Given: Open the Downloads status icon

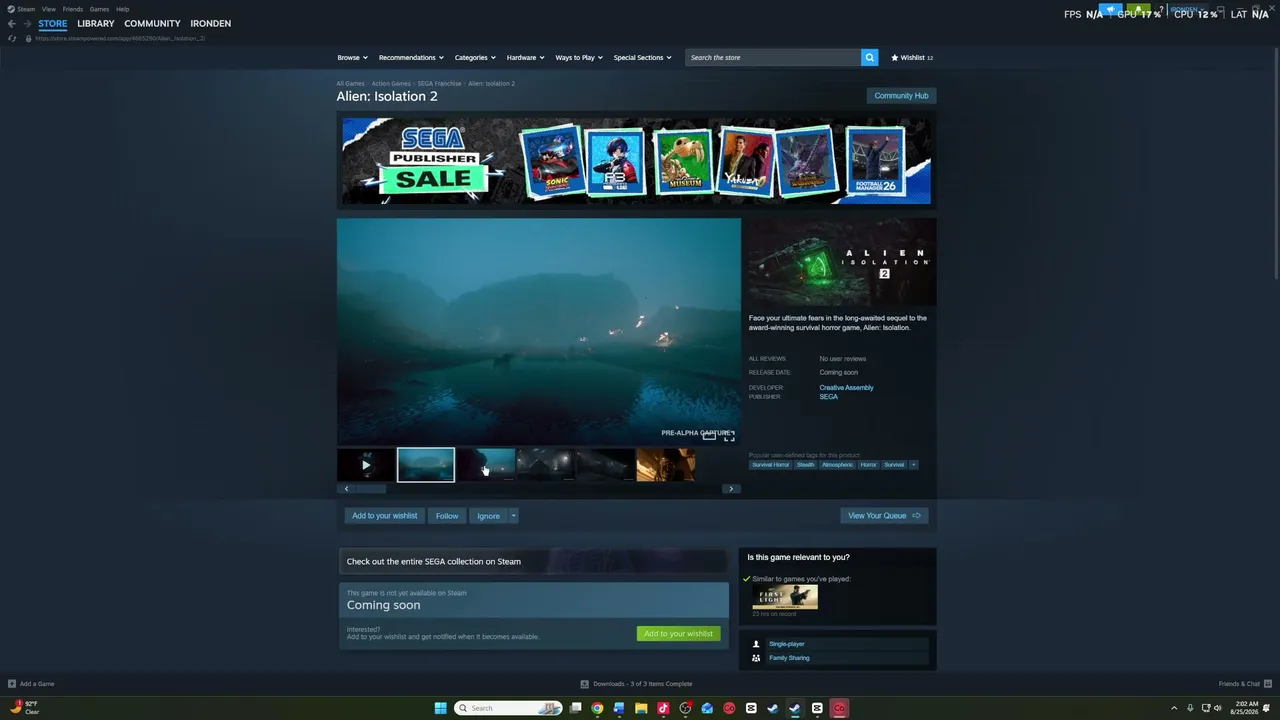Looking at the screenshot, I should pyautogui.click(x=585, y=684).
